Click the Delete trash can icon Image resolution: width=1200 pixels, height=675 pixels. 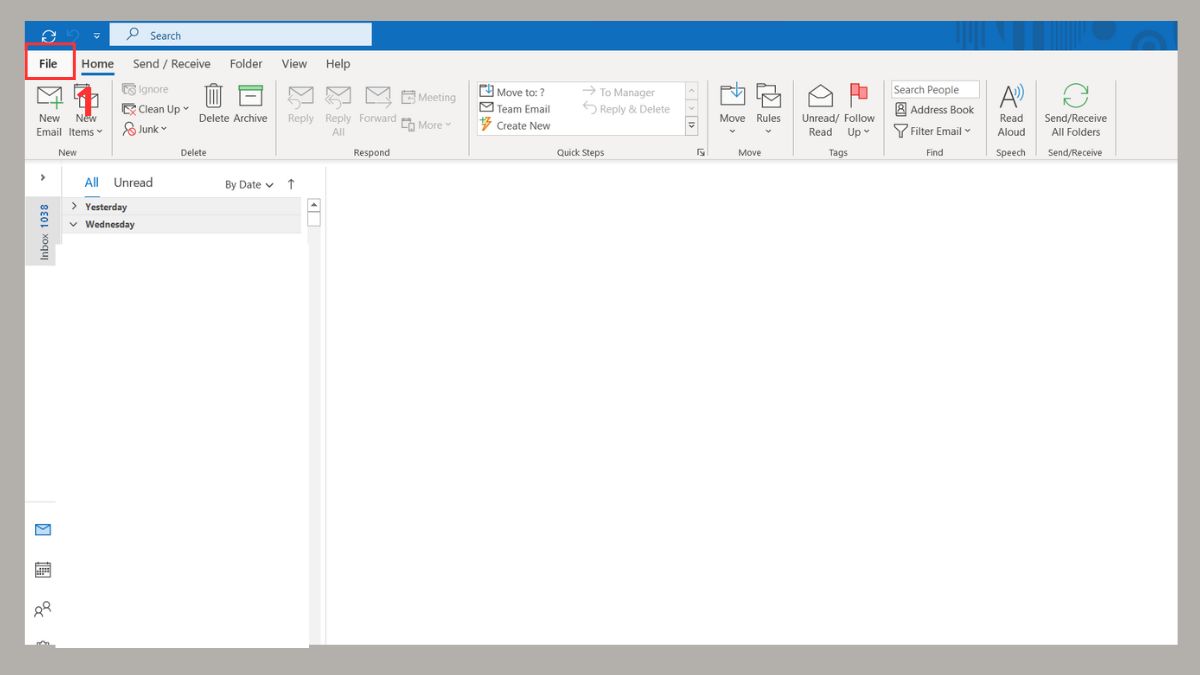coord(213,98)
